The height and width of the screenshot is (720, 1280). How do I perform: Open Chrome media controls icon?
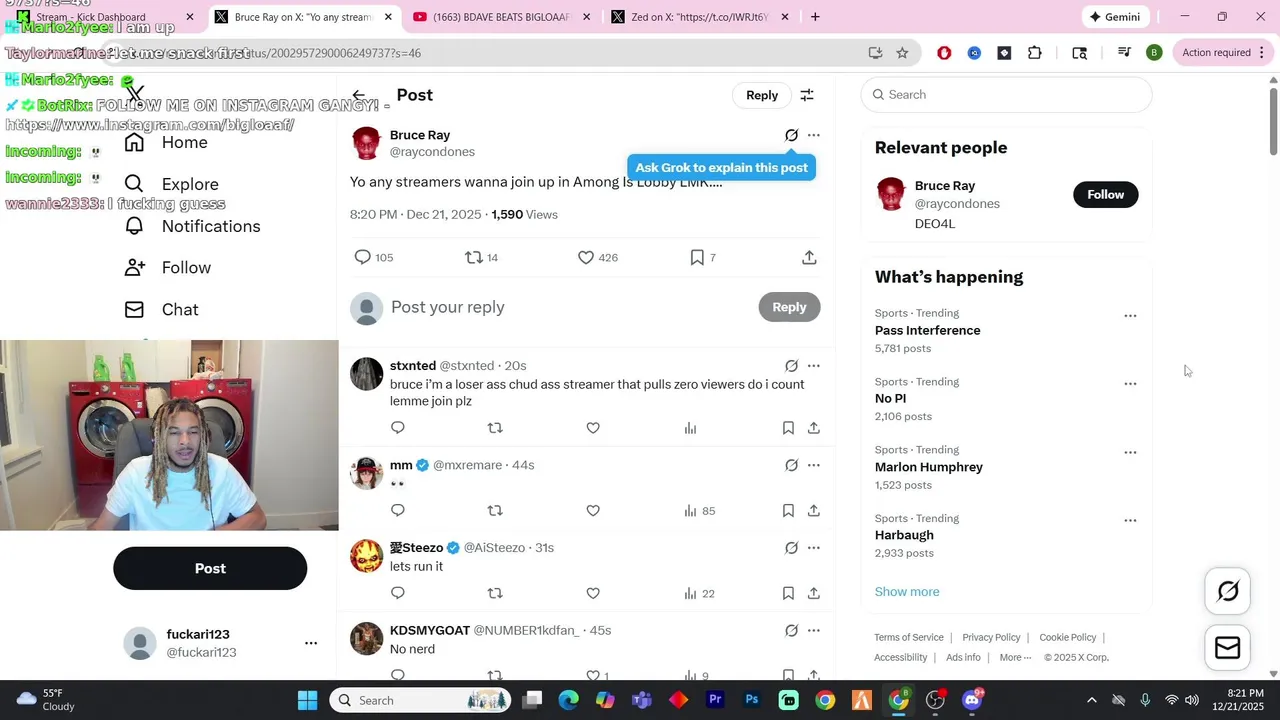pos(1124,53)
